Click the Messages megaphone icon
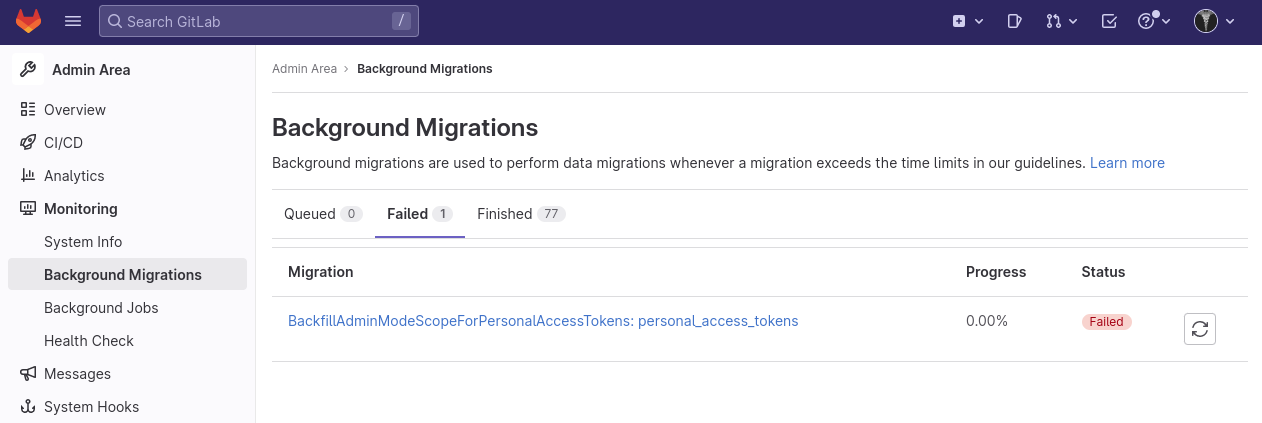 pyautogui.click(x=28, y=374)
